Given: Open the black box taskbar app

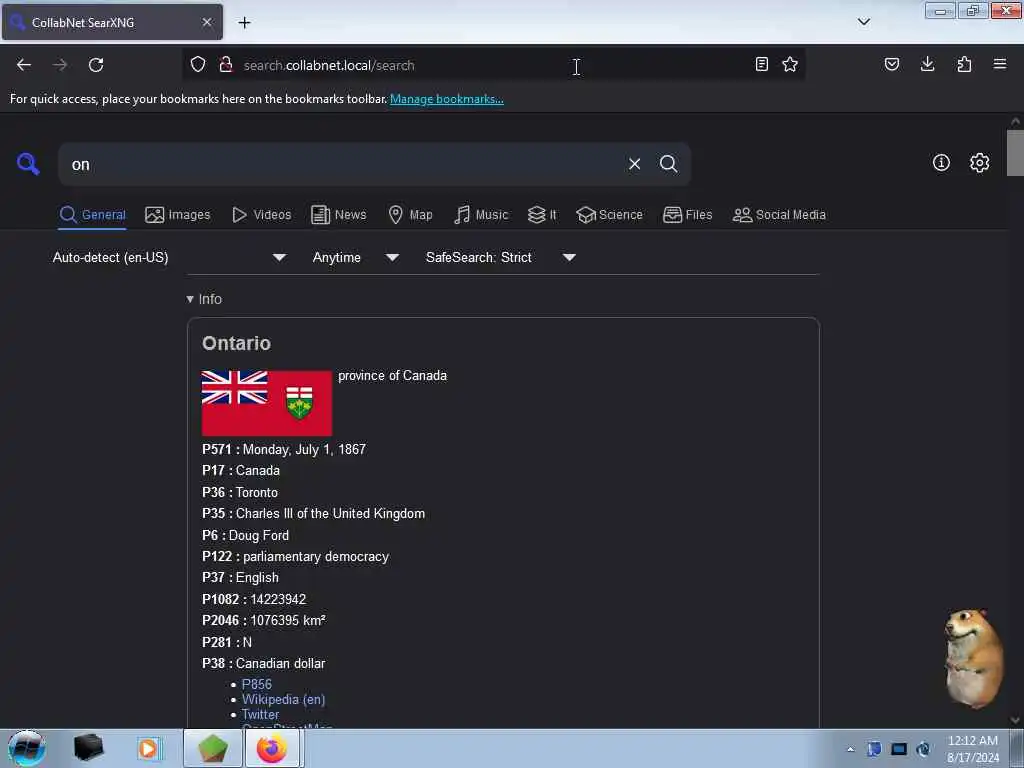Looking at the screenshot, I should pos(88,748).
